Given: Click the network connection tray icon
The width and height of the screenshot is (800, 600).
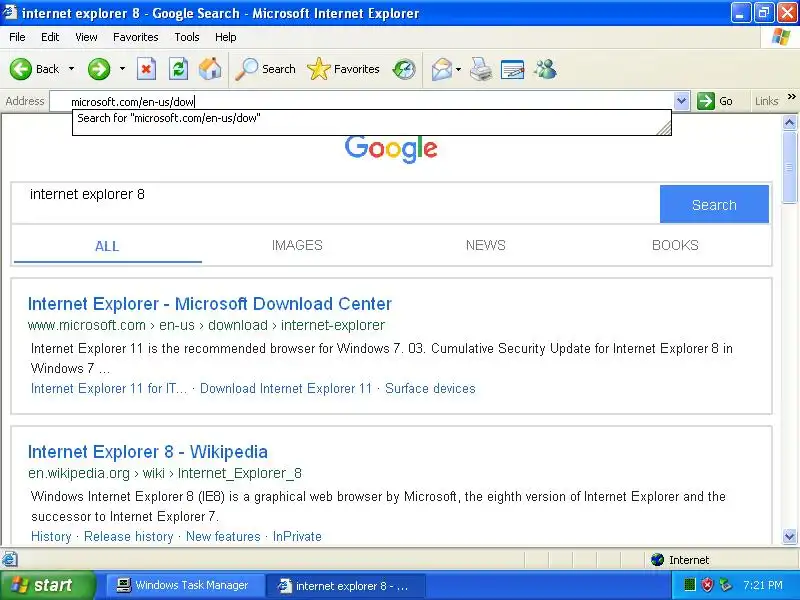Looking at the screenshot, I should click(725, 585).
